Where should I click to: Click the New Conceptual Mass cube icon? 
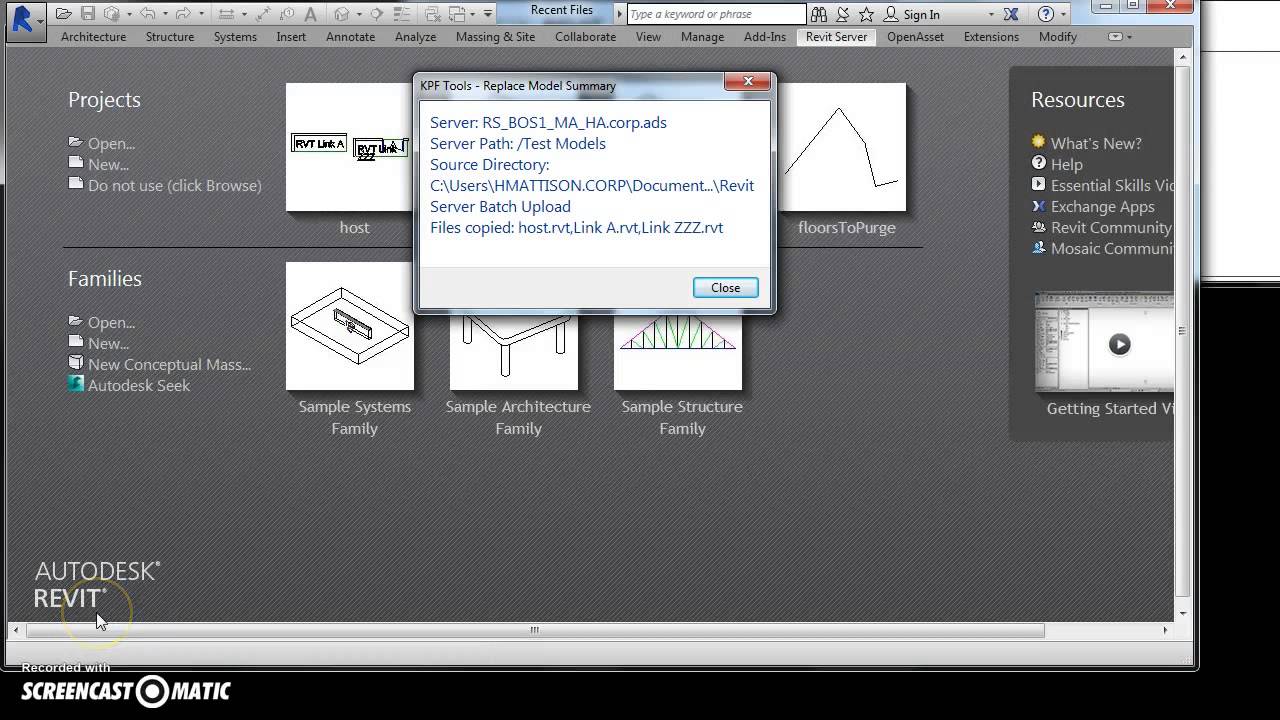(76, 363)
